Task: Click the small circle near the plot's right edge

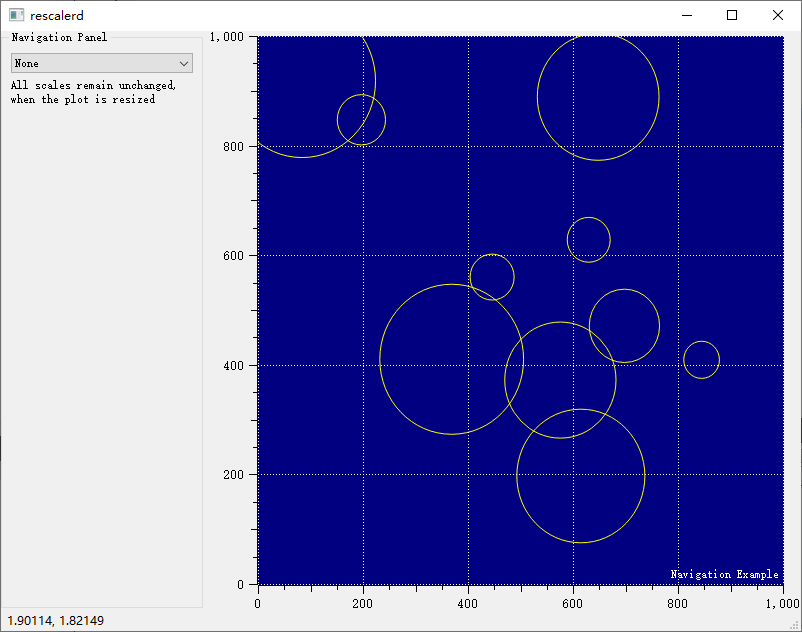Action: click(701, 360)
